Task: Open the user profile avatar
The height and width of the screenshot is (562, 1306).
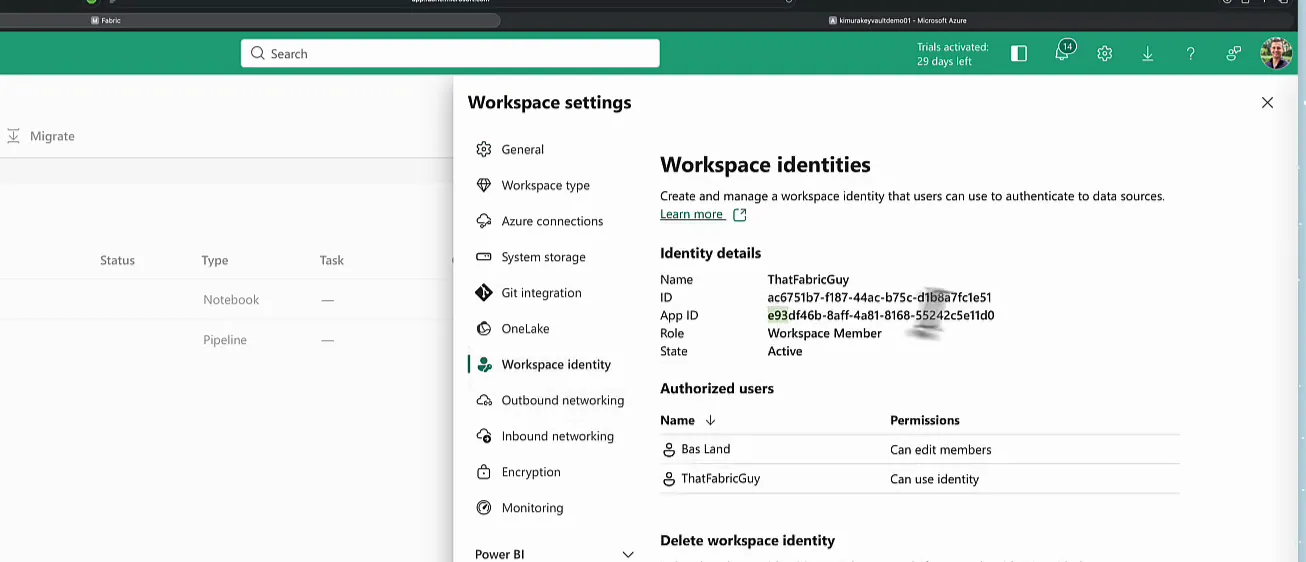Action: coord(1276,53)
